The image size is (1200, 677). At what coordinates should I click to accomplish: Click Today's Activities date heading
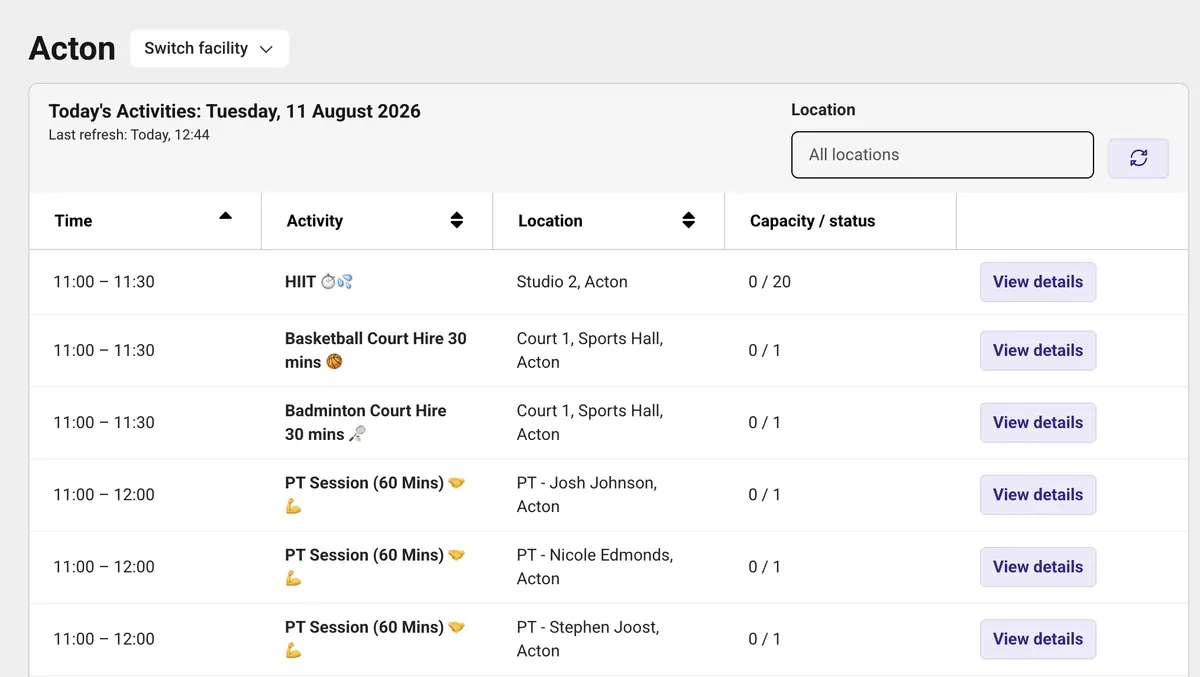[x=235, y=111]
